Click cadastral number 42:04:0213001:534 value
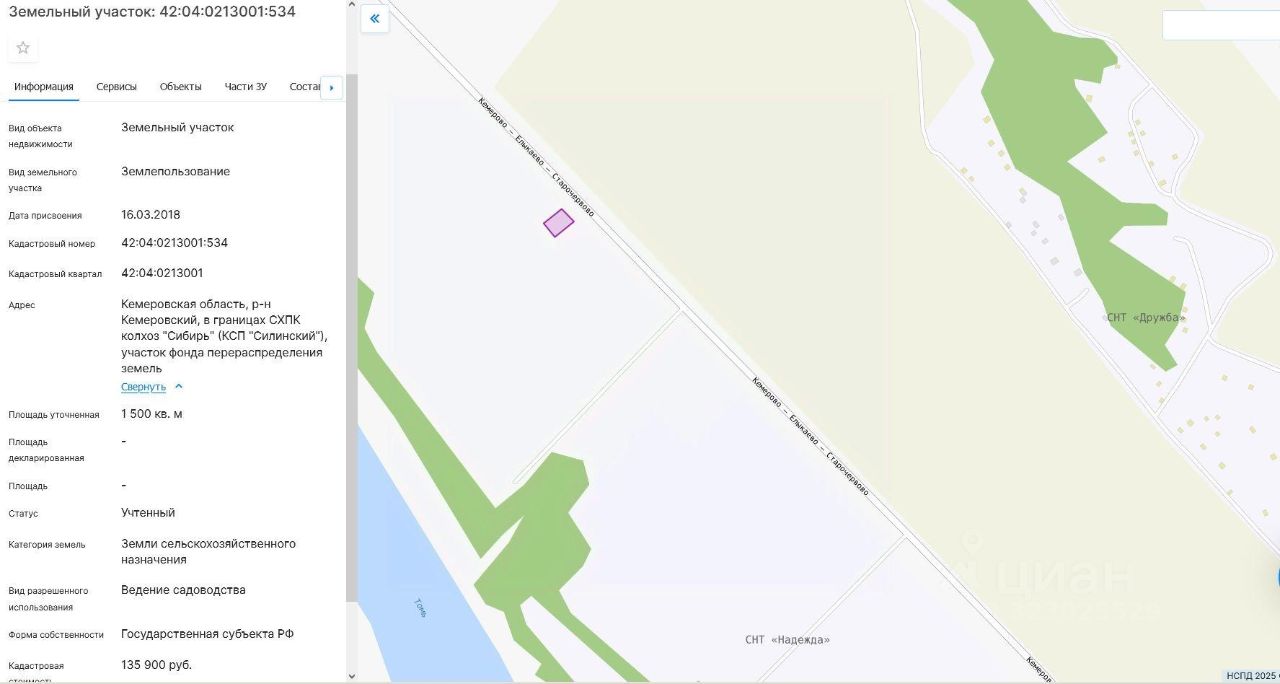1280x684 pixels. (x=175, y=243)
